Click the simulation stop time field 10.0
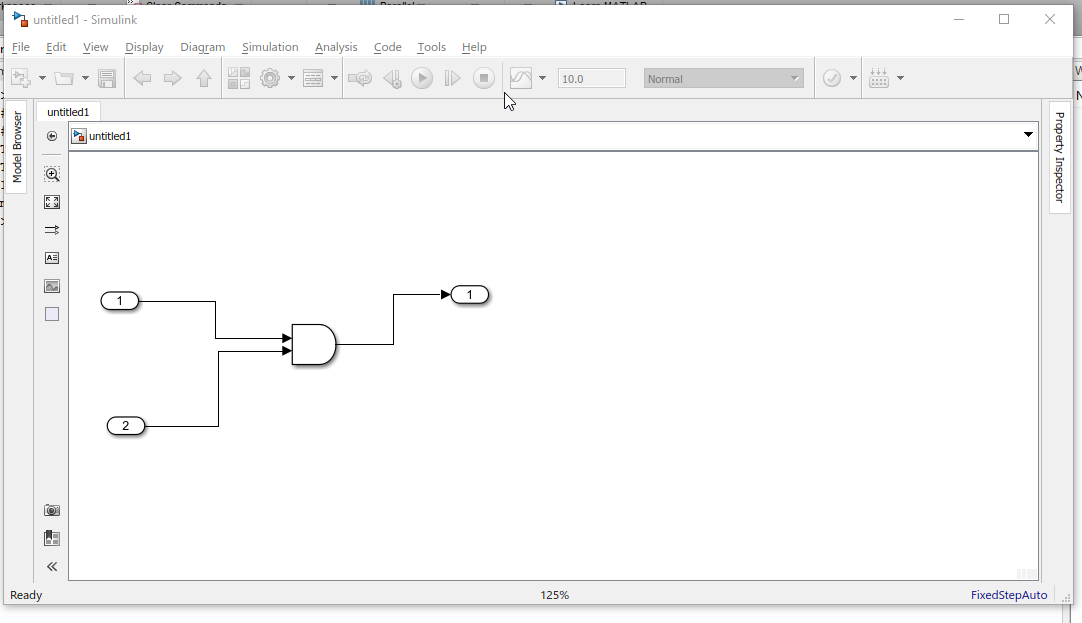 (592, 79)
